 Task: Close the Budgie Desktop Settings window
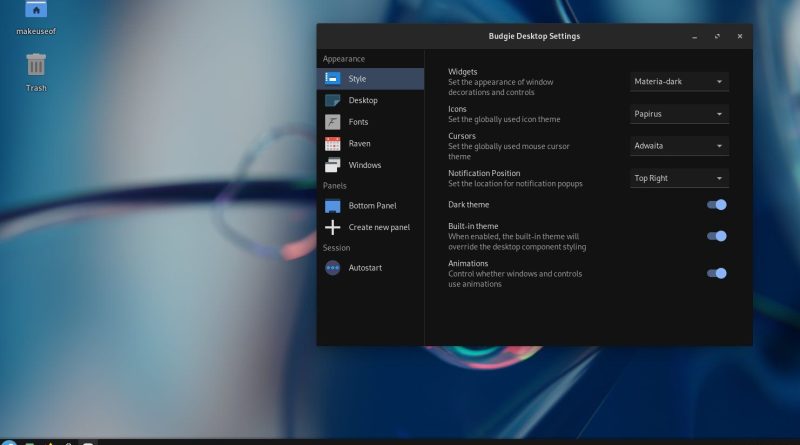tap(740, 36)
